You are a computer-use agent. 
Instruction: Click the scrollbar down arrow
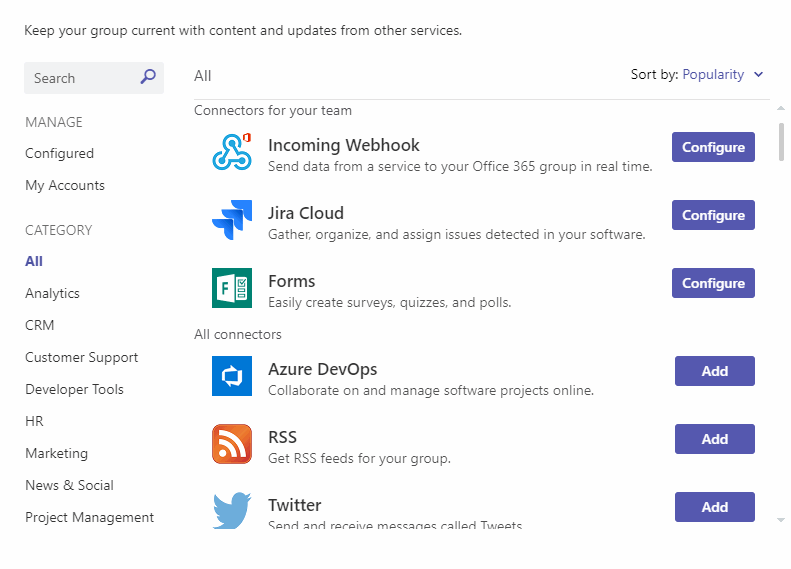pyautogui.click(x=781, y=520)
